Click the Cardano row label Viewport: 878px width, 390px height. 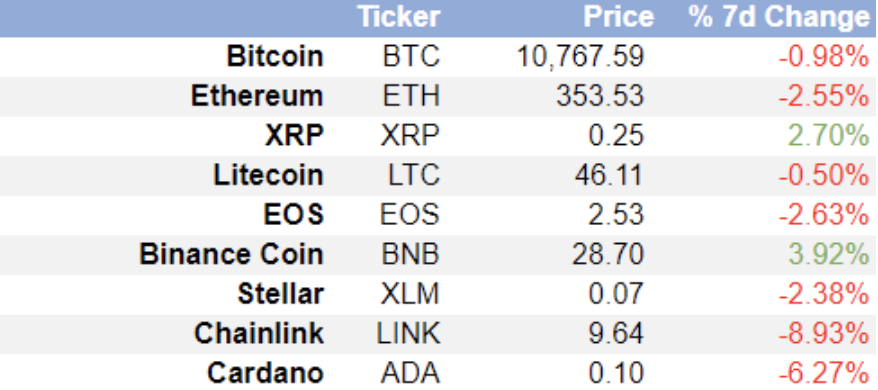pyautogui.click(x=265, y=373)
